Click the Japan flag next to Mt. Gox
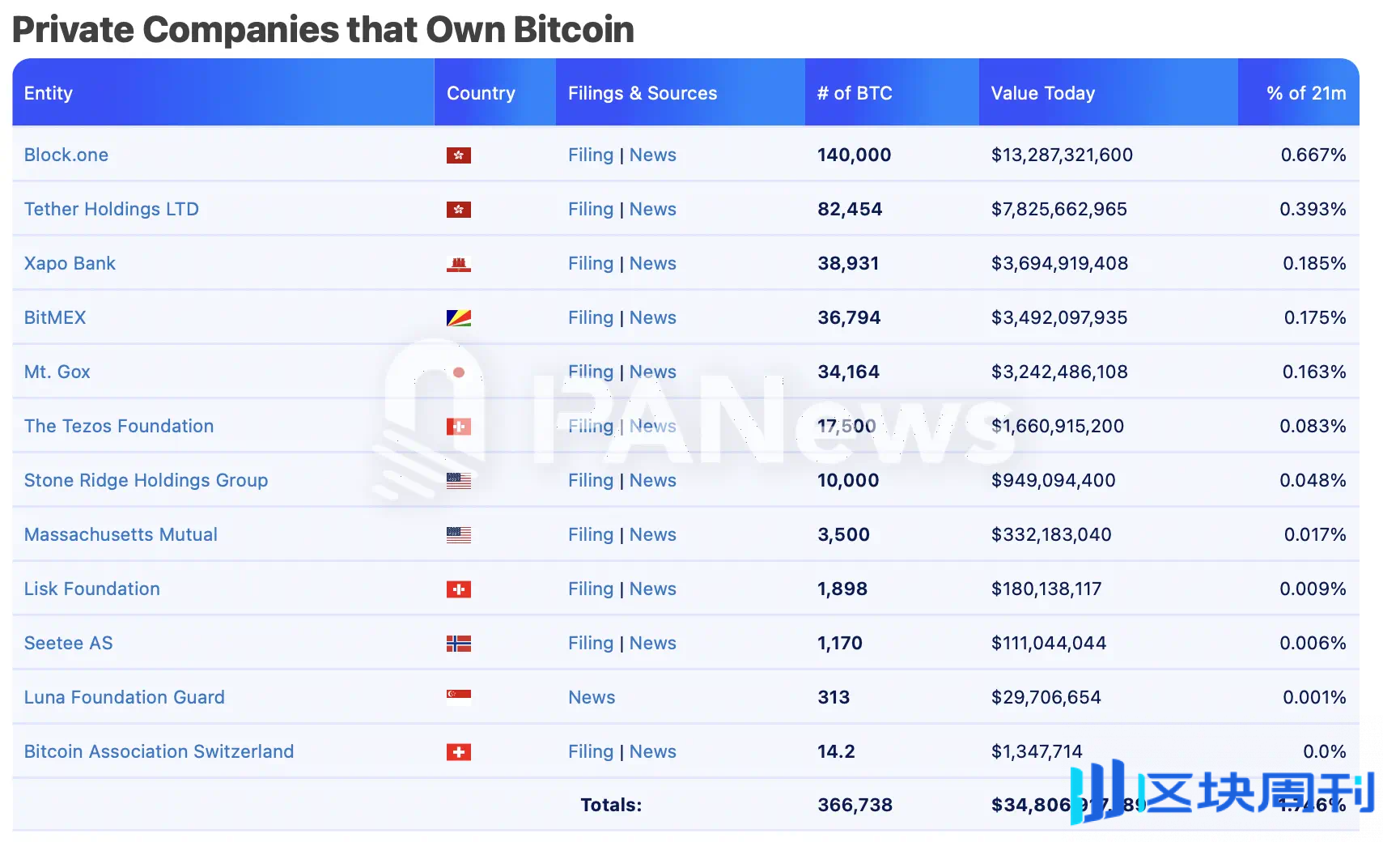 pyautogui.click(x=458, y=372)
